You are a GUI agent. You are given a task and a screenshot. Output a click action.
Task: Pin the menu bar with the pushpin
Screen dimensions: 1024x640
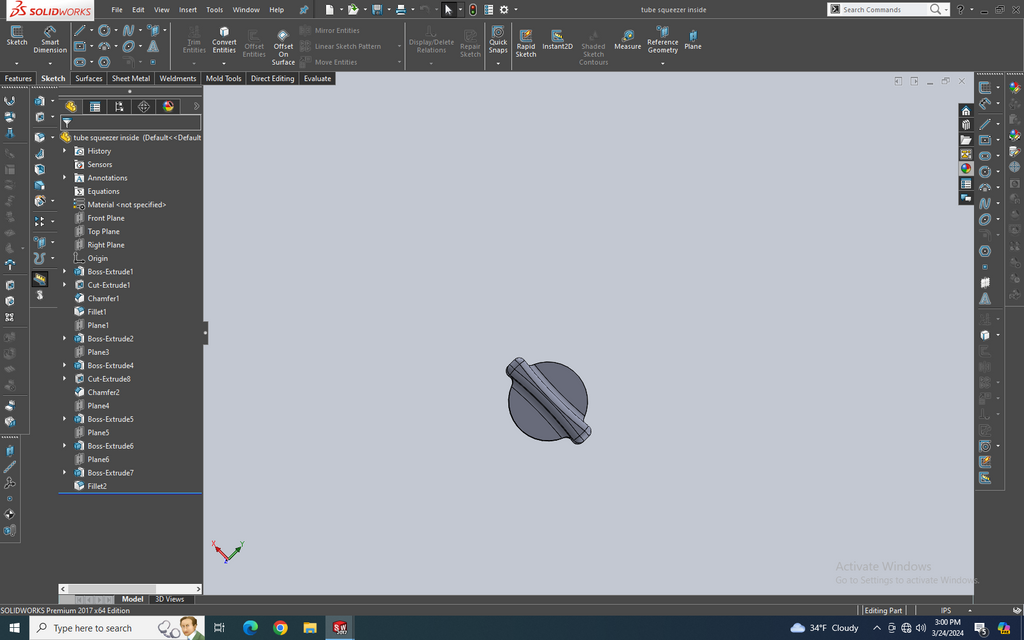304,10
